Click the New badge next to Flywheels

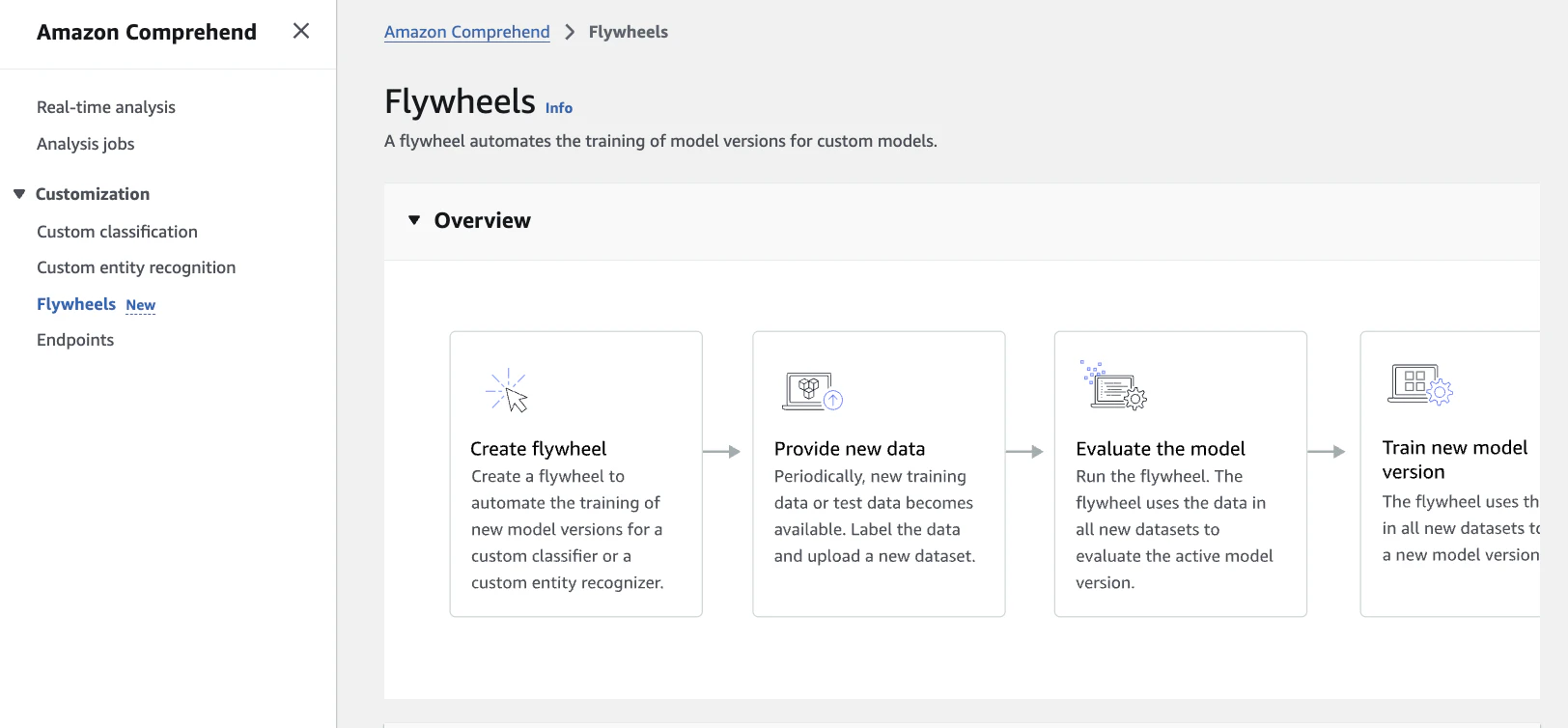(x=141, y=305)
